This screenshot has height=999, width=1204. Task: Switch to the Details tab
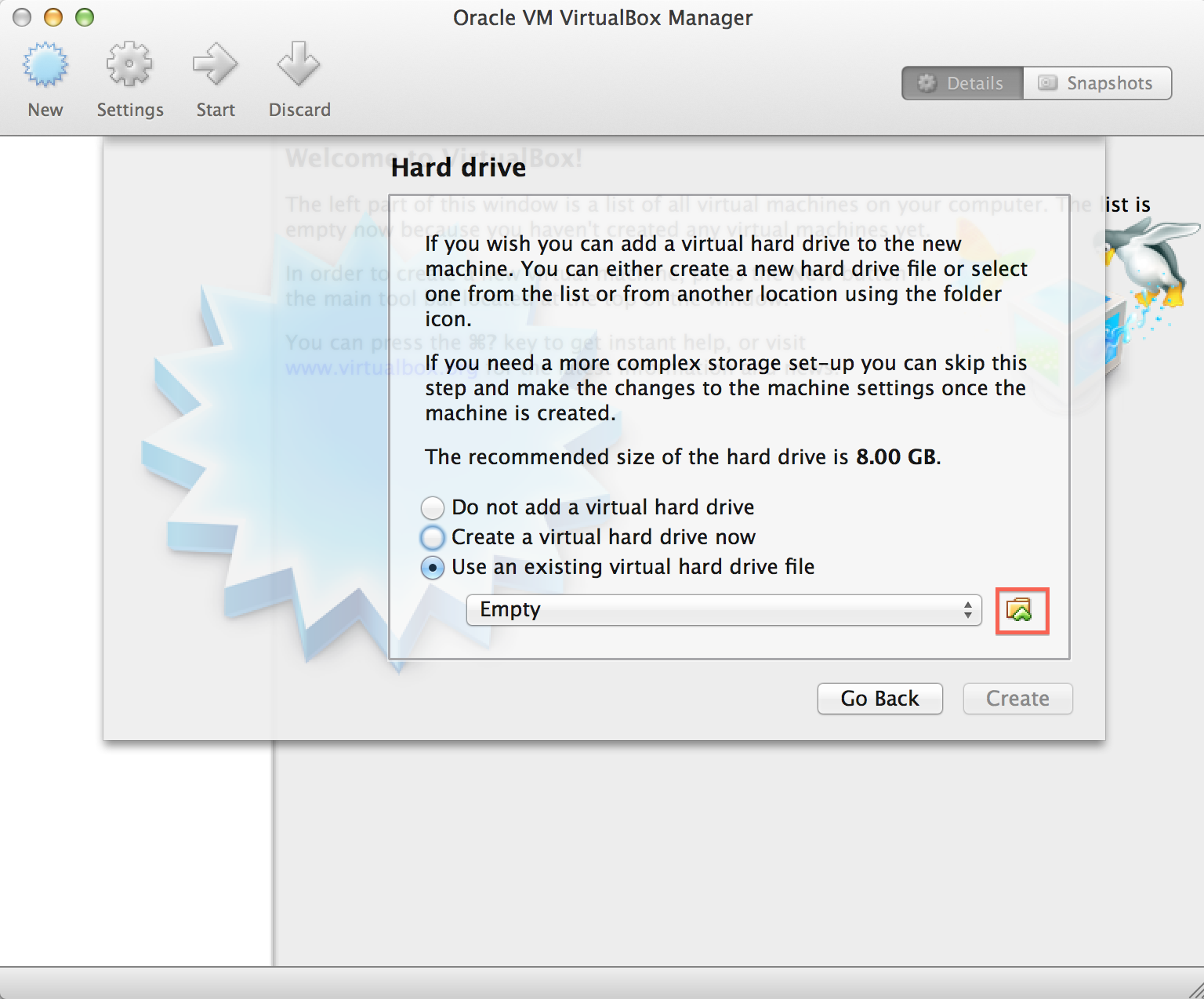[963, 83]
